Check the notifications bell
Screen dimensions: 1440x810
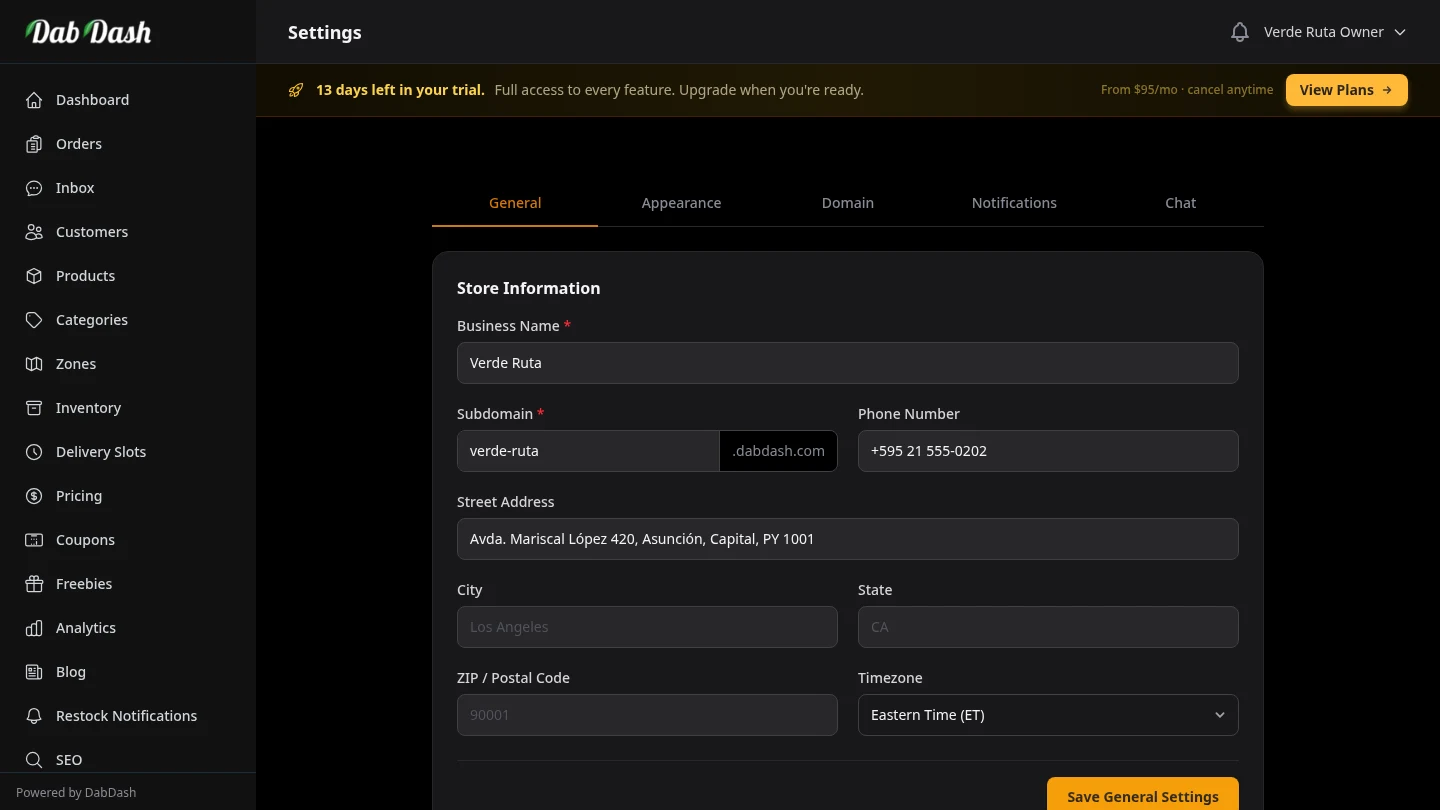click(x=1239, y=31)
